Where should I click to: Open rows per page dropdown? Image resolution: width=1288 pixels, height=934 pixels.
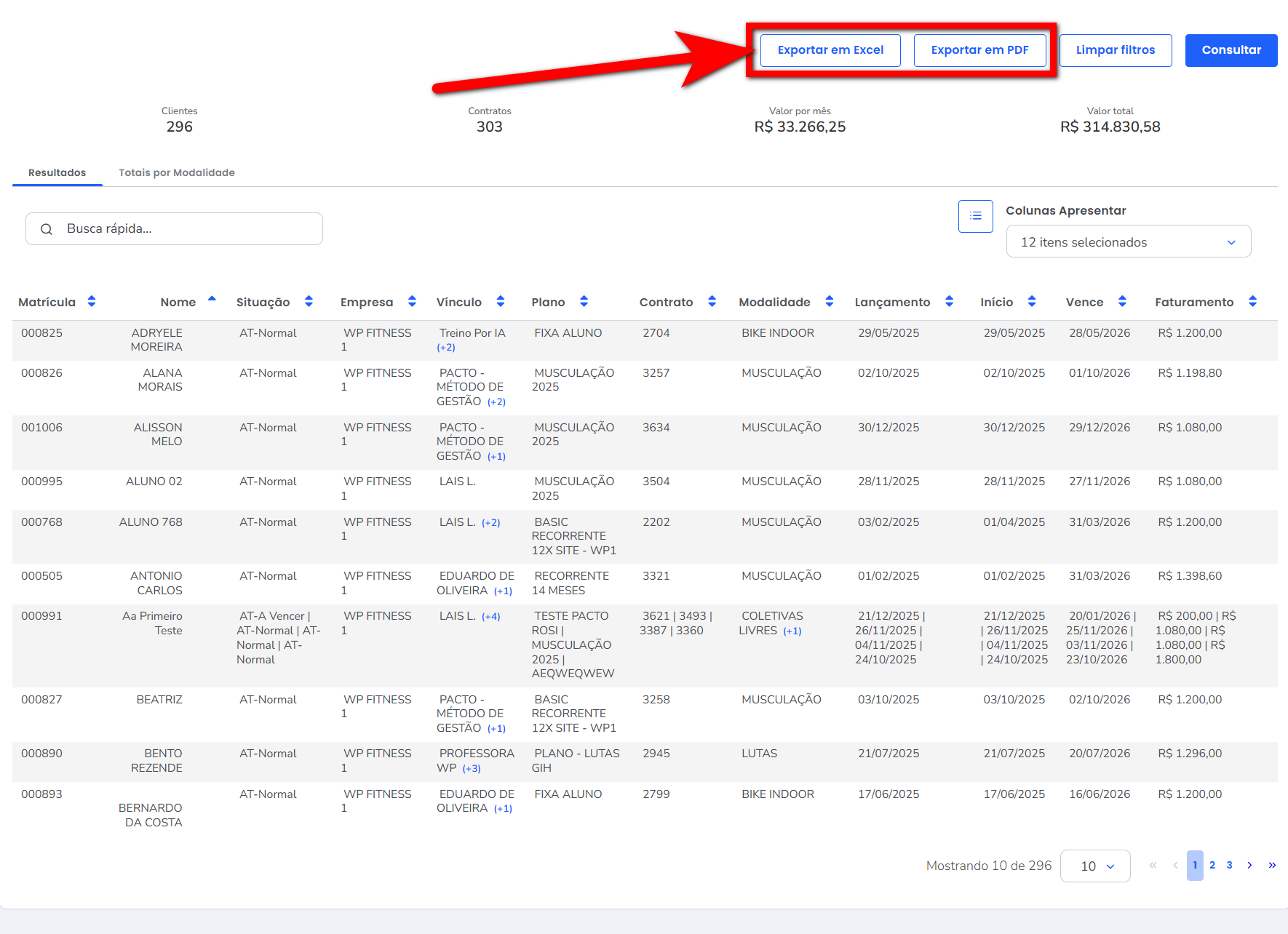click(x=1095, y=866)
